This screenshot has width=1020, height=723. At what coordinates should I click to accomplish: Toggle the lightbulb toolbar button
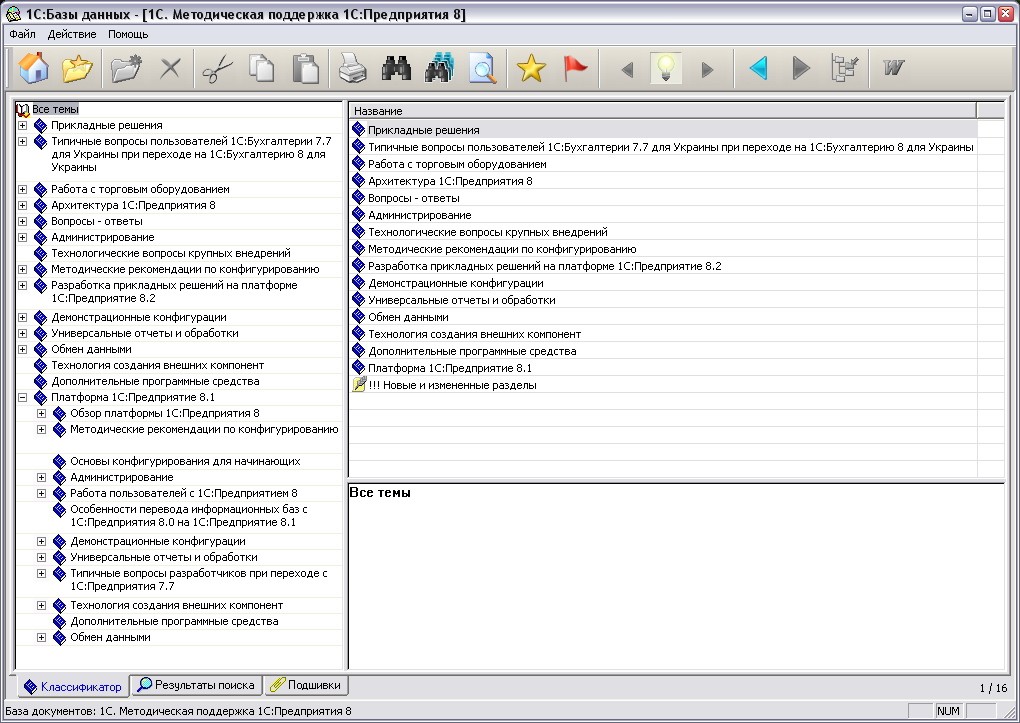coord(666,68)
